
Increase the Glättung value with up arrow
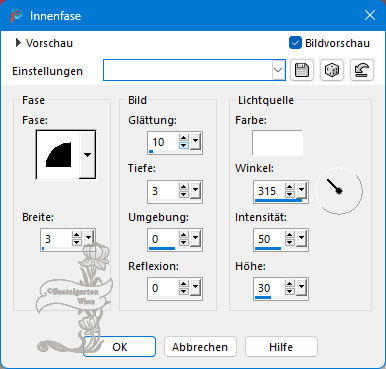click(x=184, y=138)
